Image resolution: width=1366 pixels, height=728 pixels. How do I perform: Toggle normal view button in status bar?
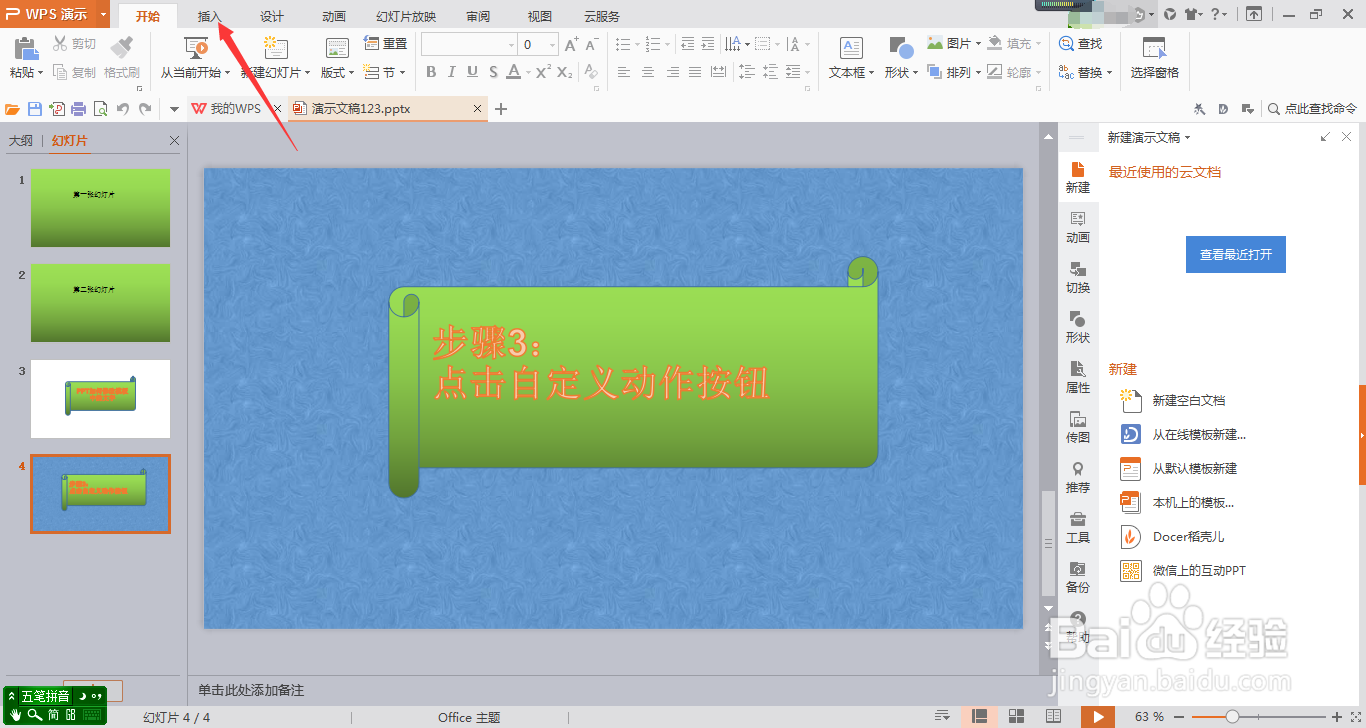(980, 716)
